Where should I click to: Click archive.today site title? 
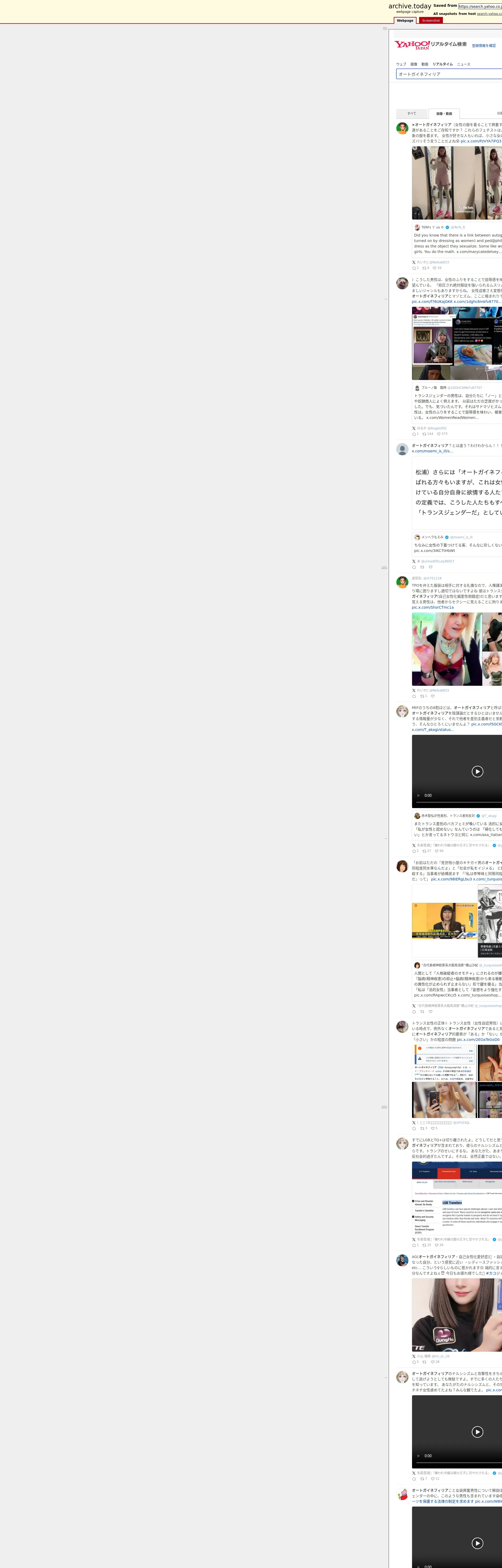coord(410,6)
